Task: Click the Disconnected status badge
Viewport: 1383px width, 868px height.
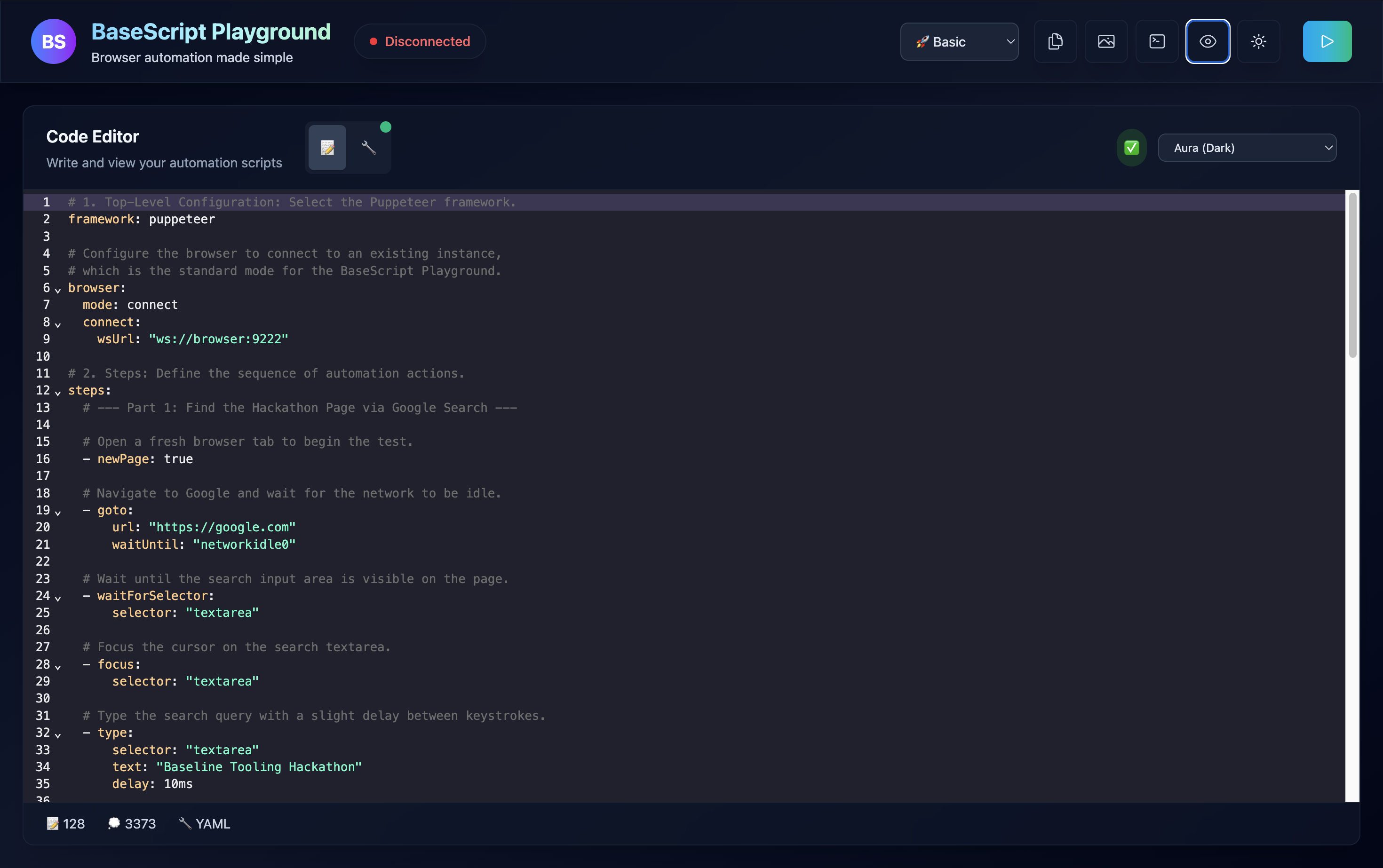Action: [x=420, y=41]
